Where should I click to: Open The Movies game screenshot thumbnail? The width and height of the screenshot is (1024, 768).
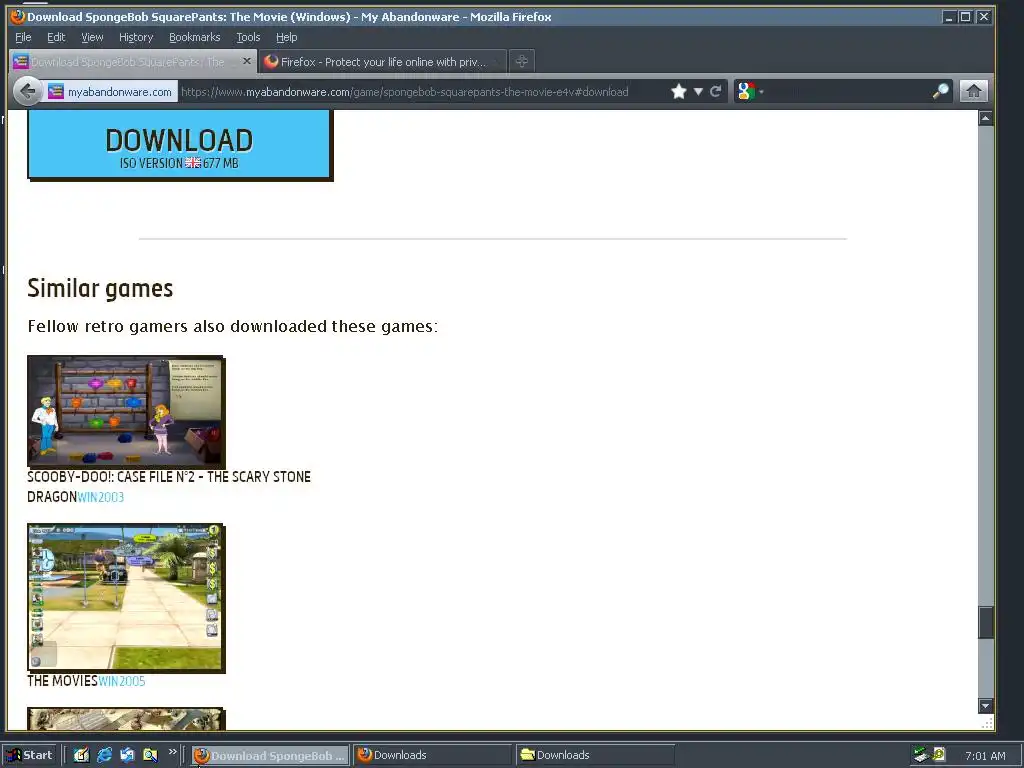(126, 598)
